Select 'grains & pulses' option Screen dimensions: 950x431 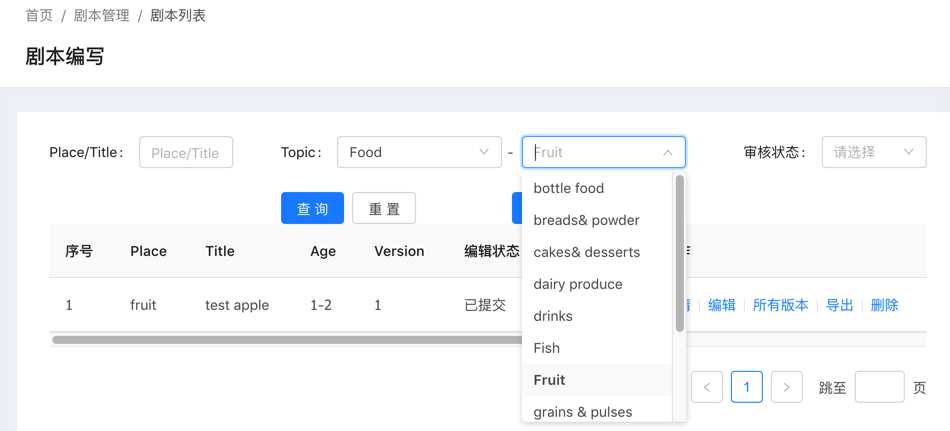click(583, 412)
